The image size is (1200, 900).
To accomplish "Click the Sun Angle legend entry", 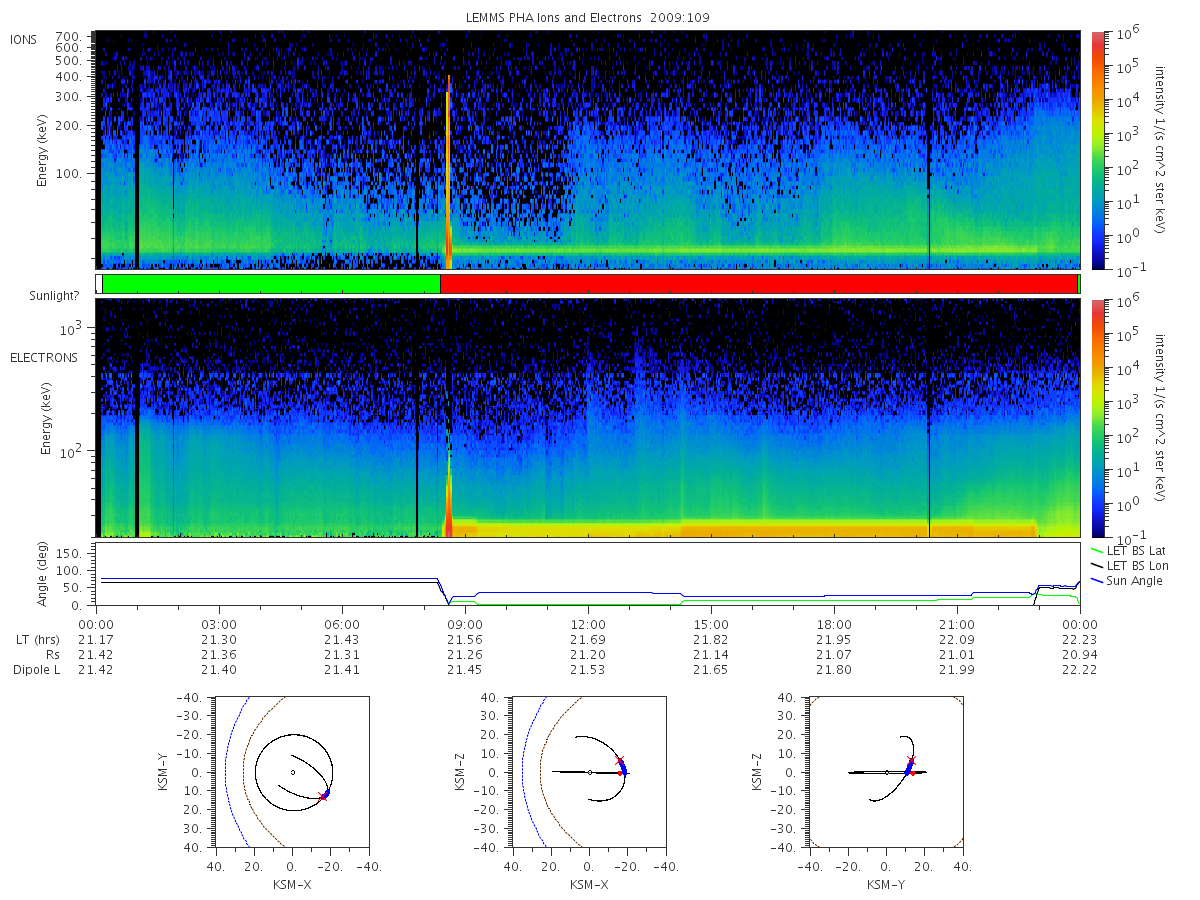I will [x=1126, y=580].
